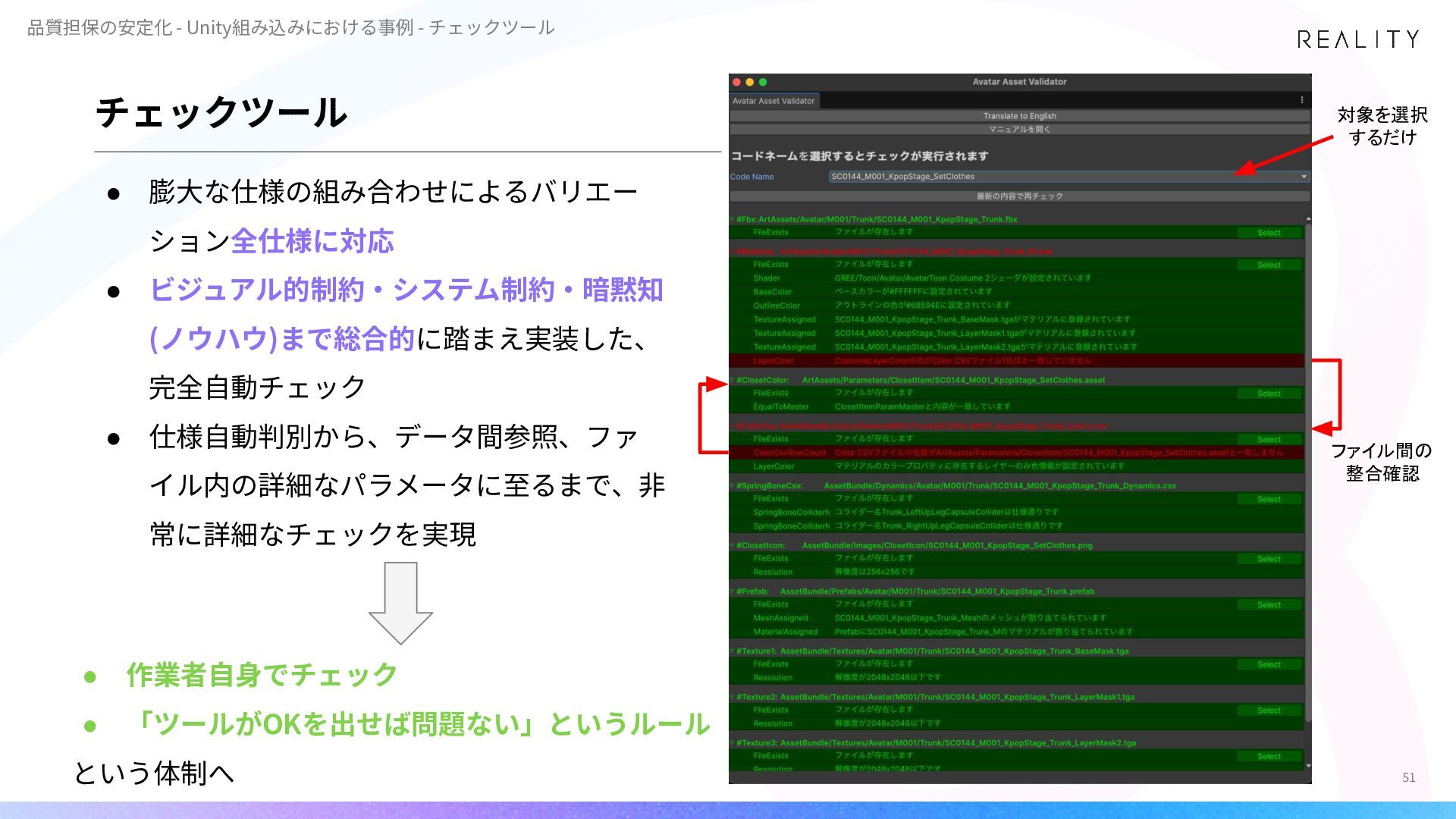The image size is (1456, 819).
Task: Click Select in the #ColorCsv FileExists row
Action: click(x=1269, y=439)
